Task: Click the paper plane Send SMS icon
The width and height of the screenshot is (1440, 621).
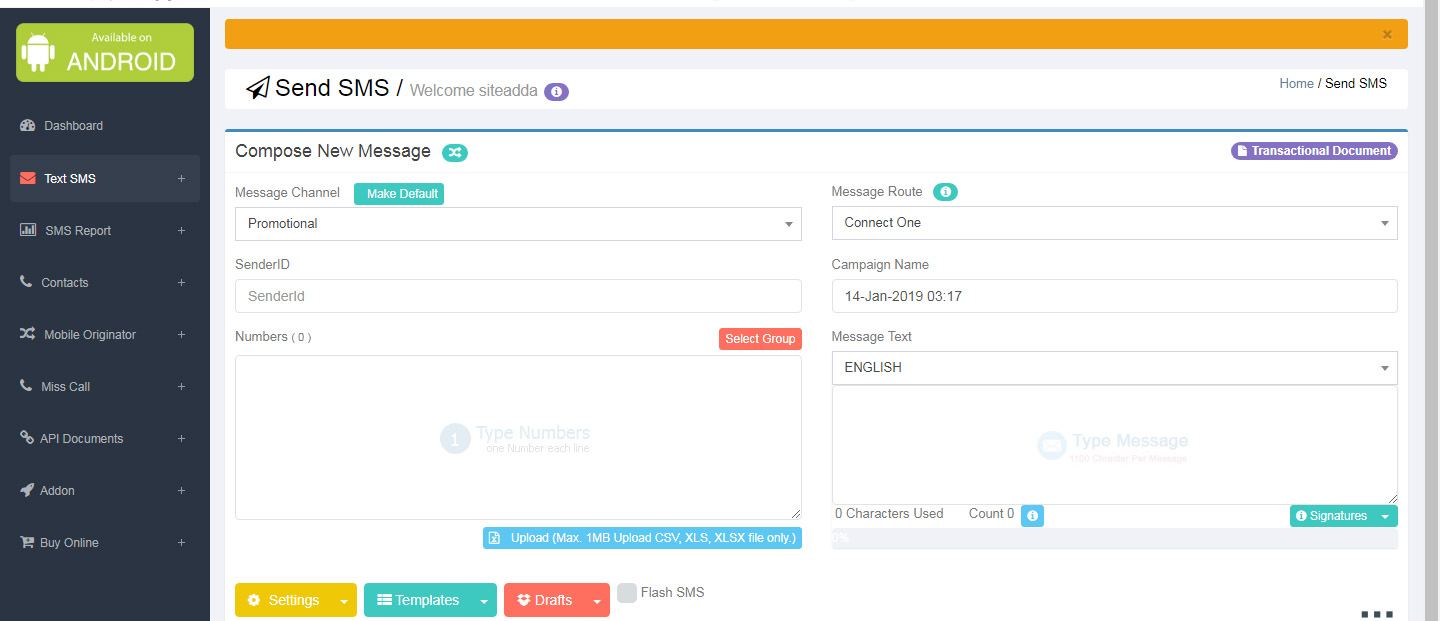Action: [258, 89]
